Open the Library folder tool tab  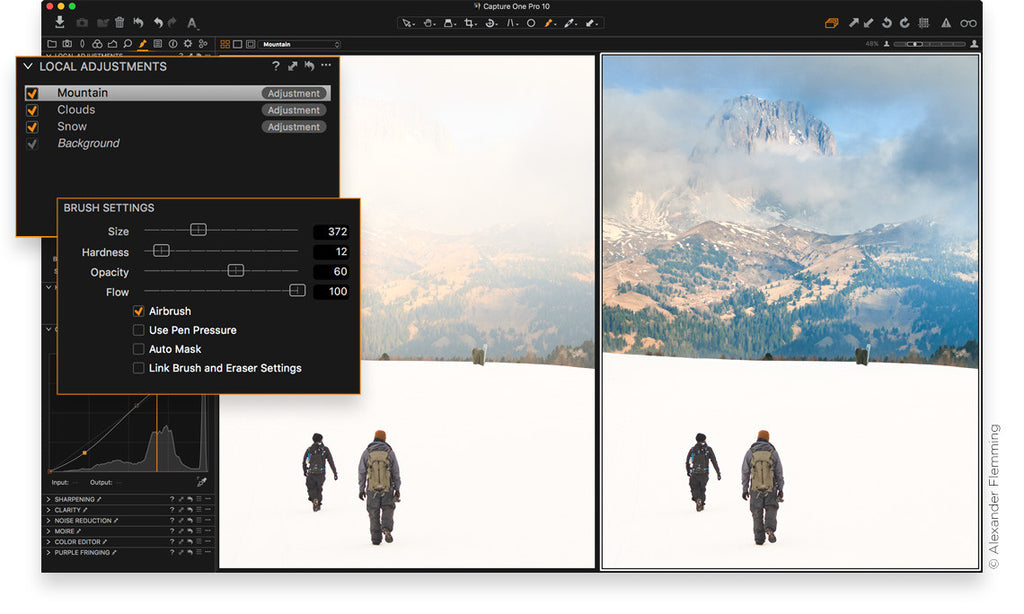tap(52, 44)
